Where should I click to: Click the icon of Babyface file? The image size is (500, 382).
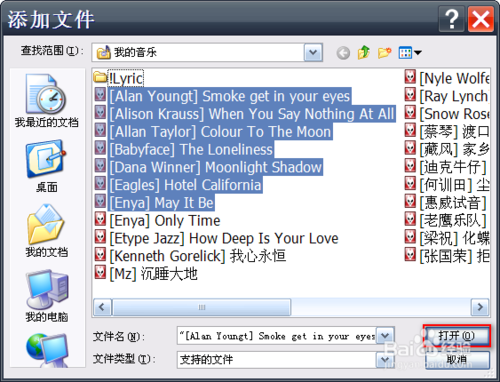tap(100, 149)
